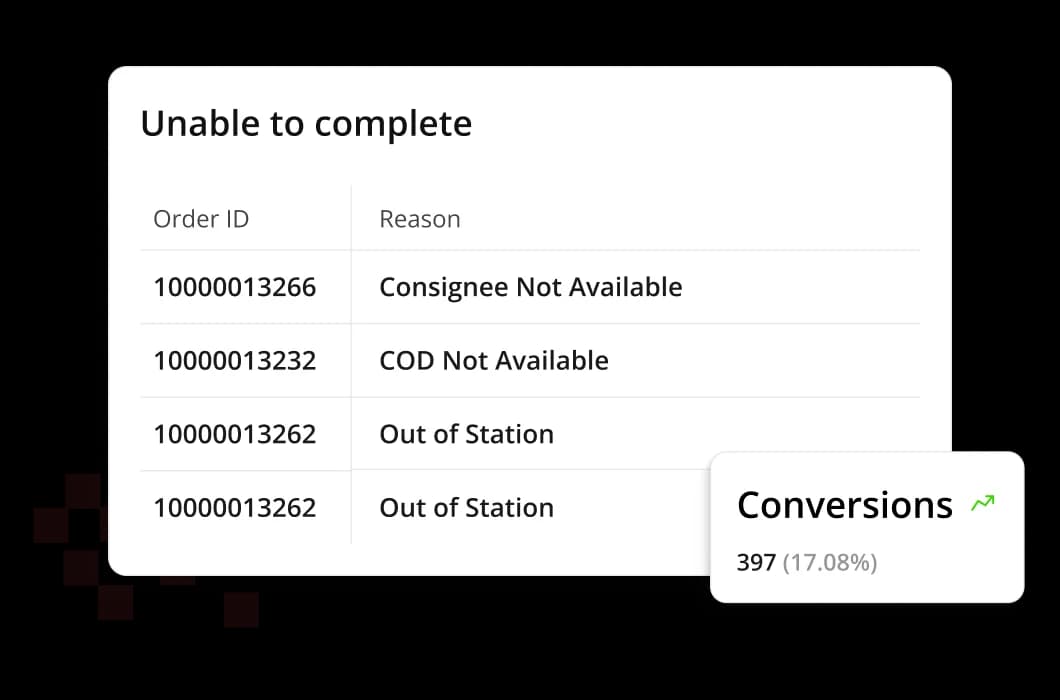This screenshot has width=1060, height=700.
Task: Open order 10000013232
Action: tap(234, 360)
